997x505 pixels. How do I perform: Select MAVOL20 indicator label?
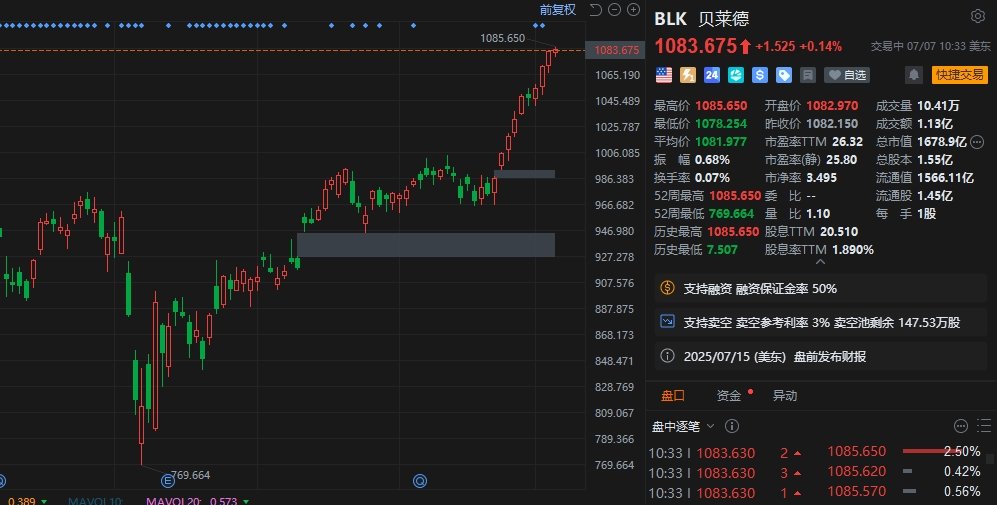pos(173,501)
